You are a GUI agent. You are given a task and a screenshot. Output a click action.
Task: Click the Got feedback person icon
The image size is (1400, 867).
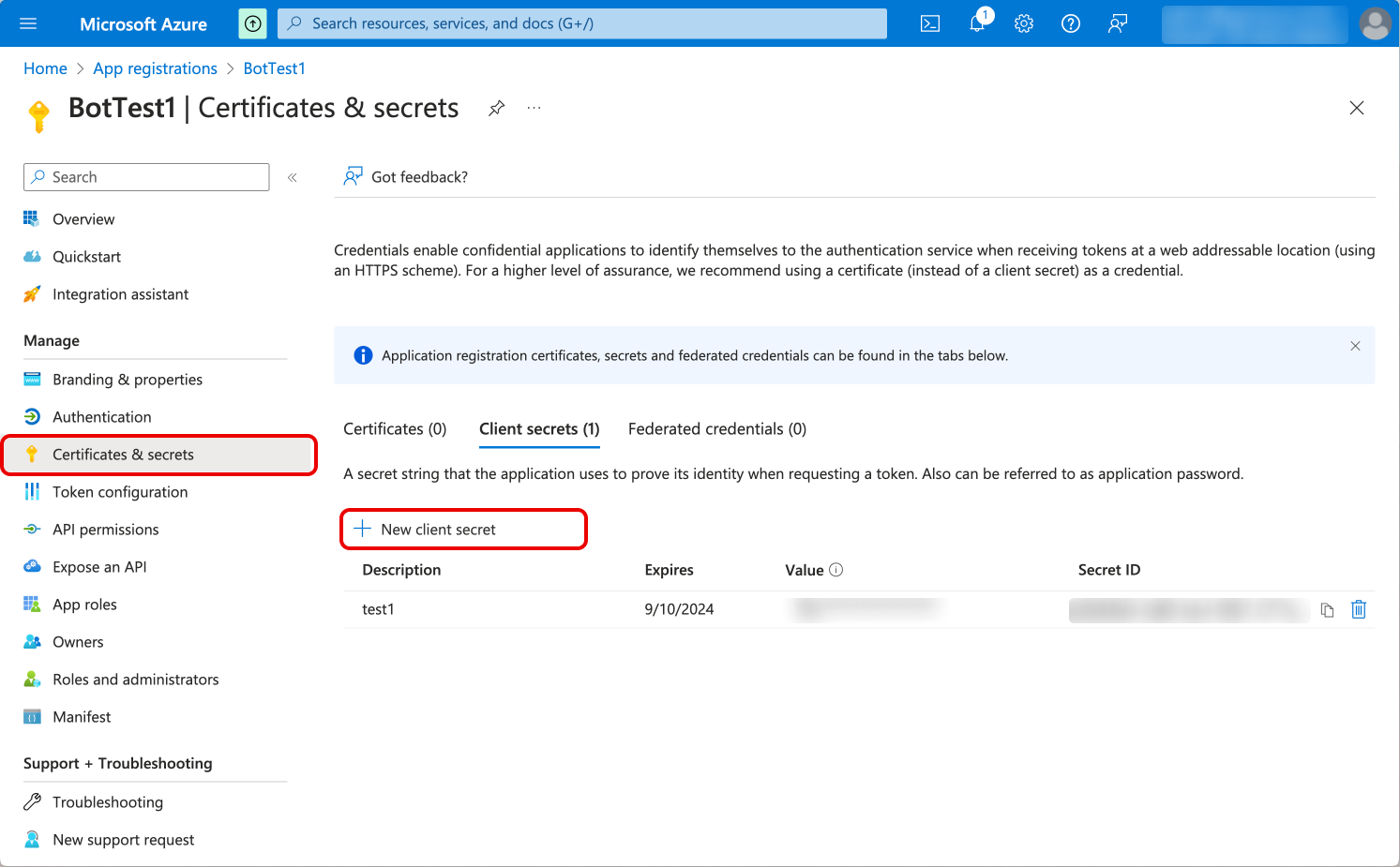coord(353,176)
